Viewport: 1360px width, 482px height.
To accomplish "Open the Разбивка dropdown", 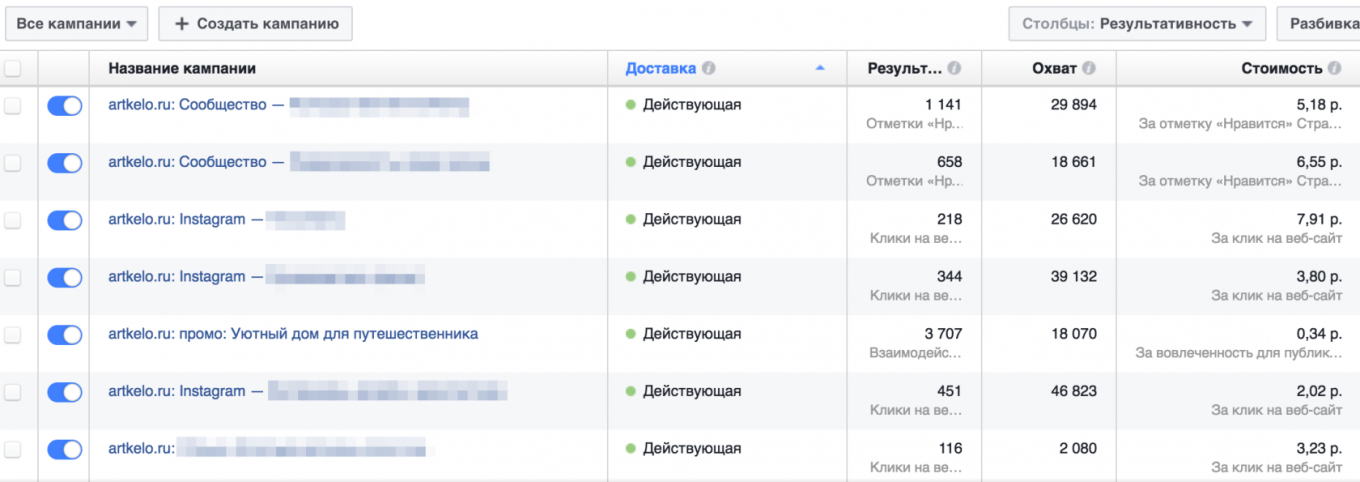I will (1322, 23).
